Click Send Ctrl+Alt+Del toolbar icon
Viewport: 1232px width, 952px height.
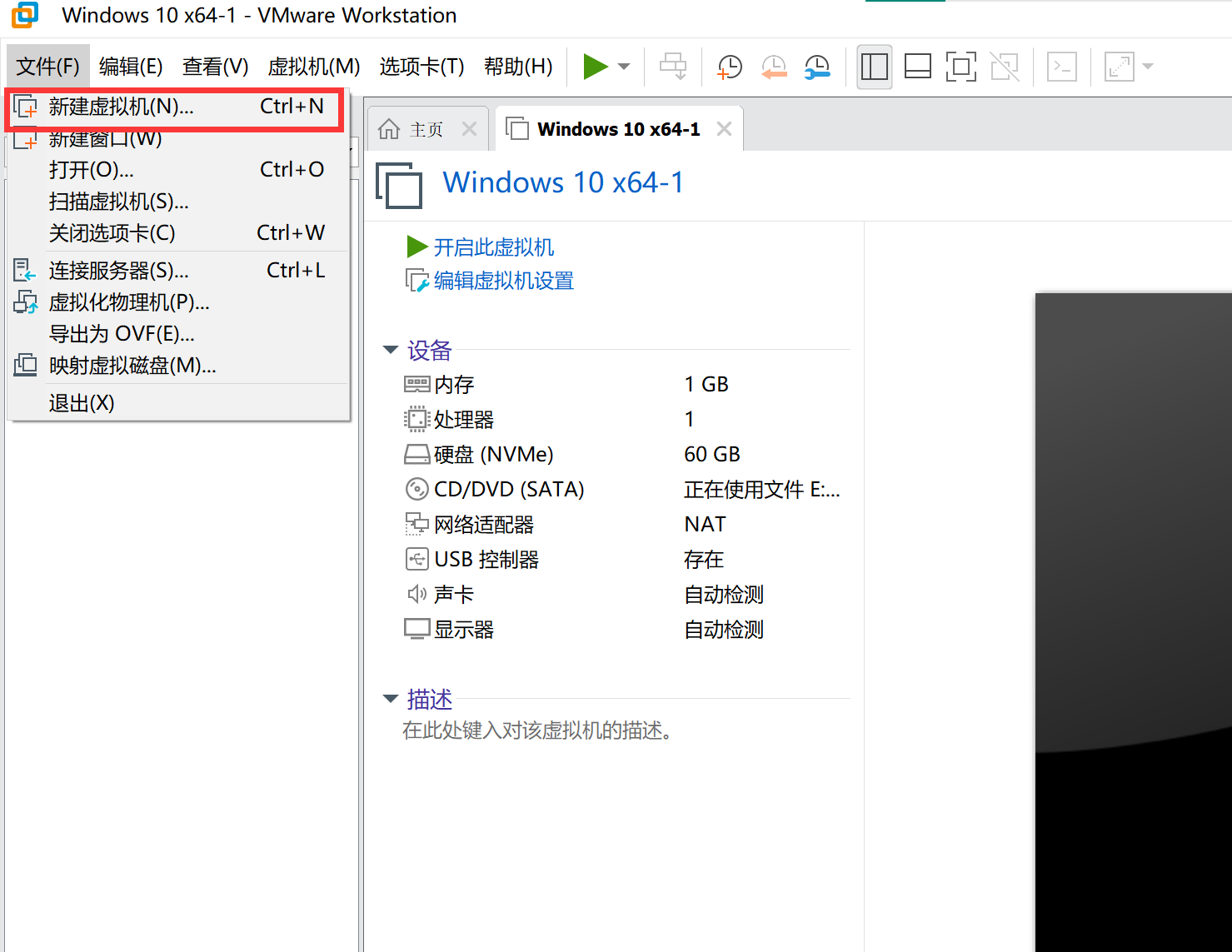point(673,67)
